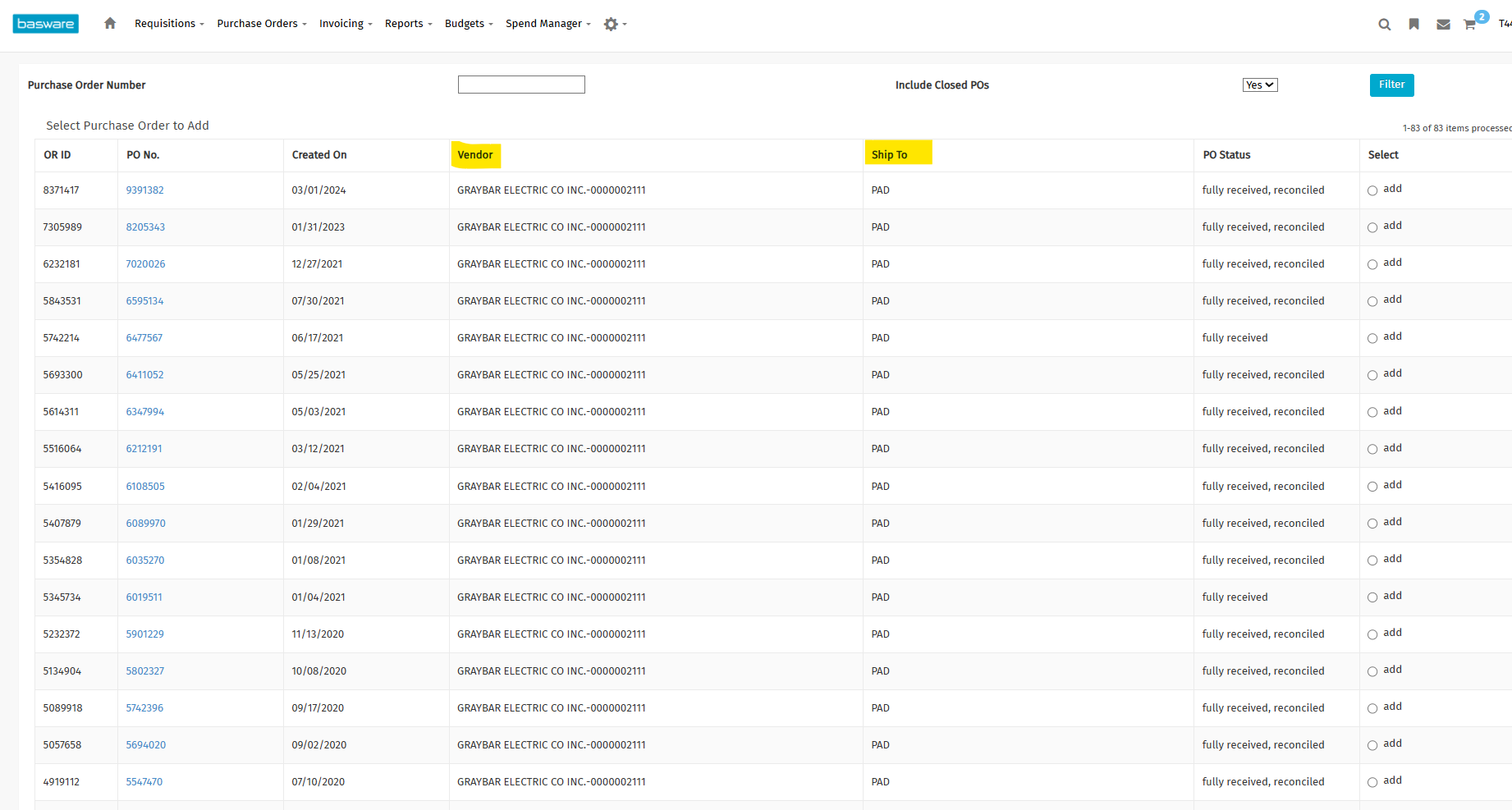Open PO number 6595134 link
This screenshot has width=1512, height=810.
[x=144, y=301]
